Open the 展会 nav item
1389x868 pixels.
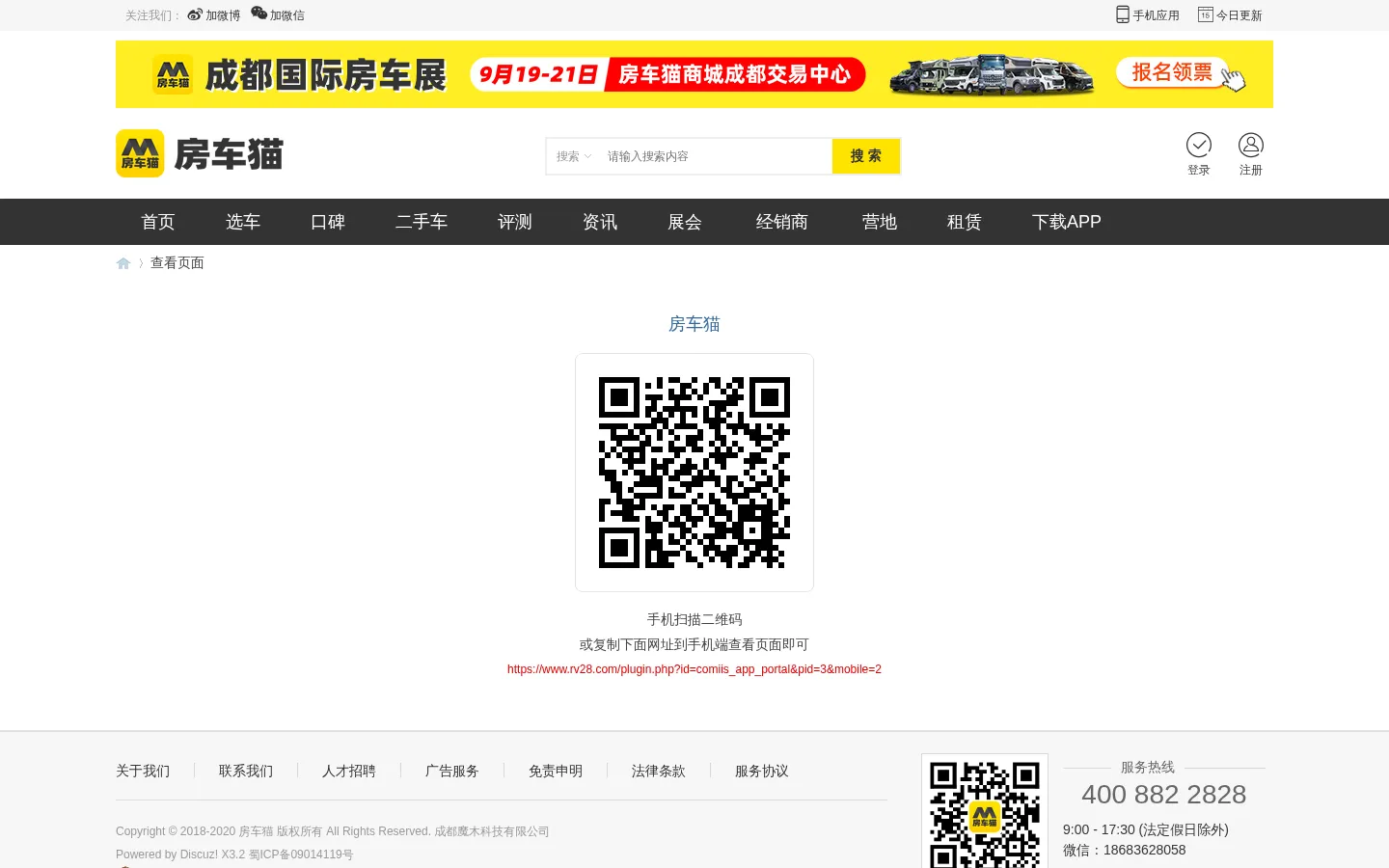[685, 222]
